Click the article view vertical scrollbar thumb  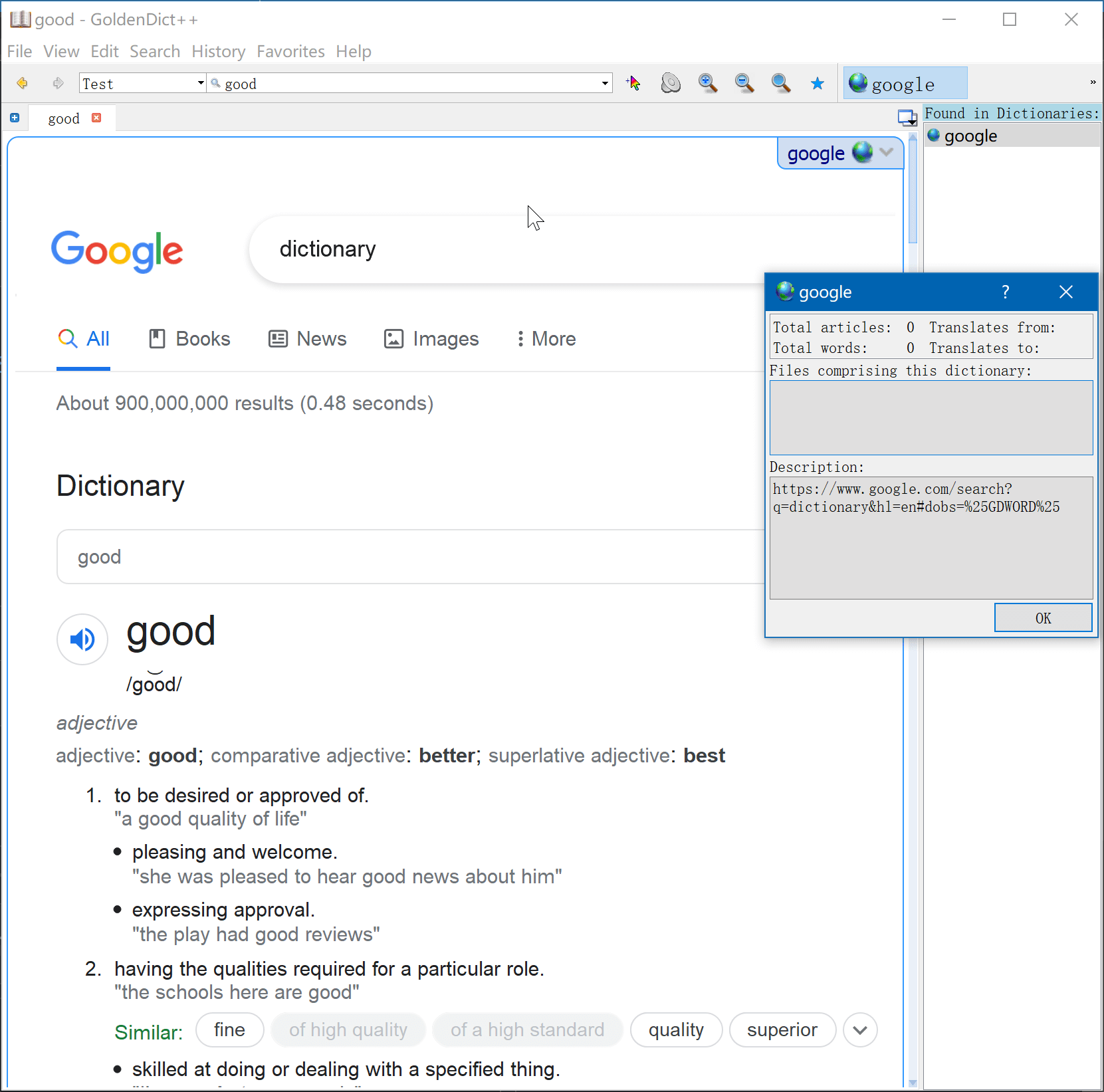click(x=913, y=191)
